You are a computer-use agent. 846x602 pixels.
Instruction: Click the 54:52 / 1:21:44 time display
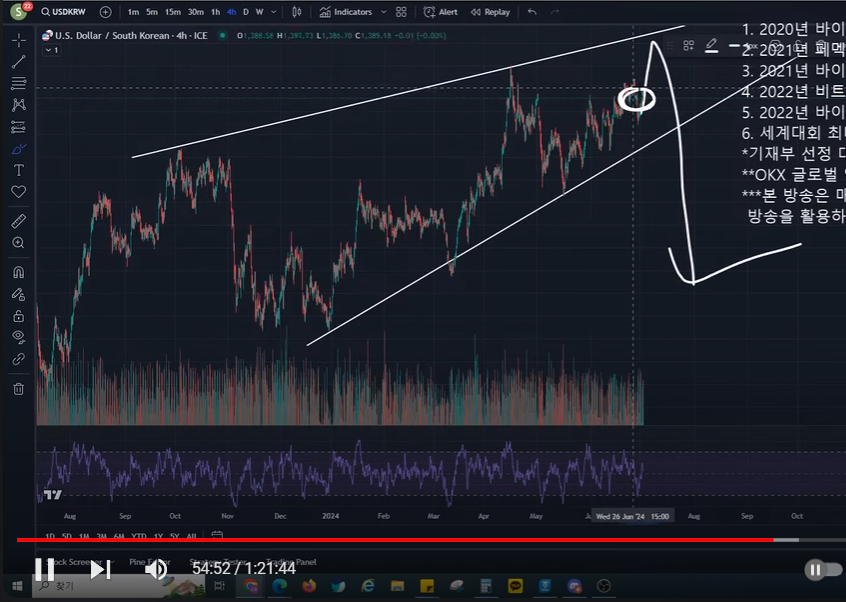tap(244, 568)
